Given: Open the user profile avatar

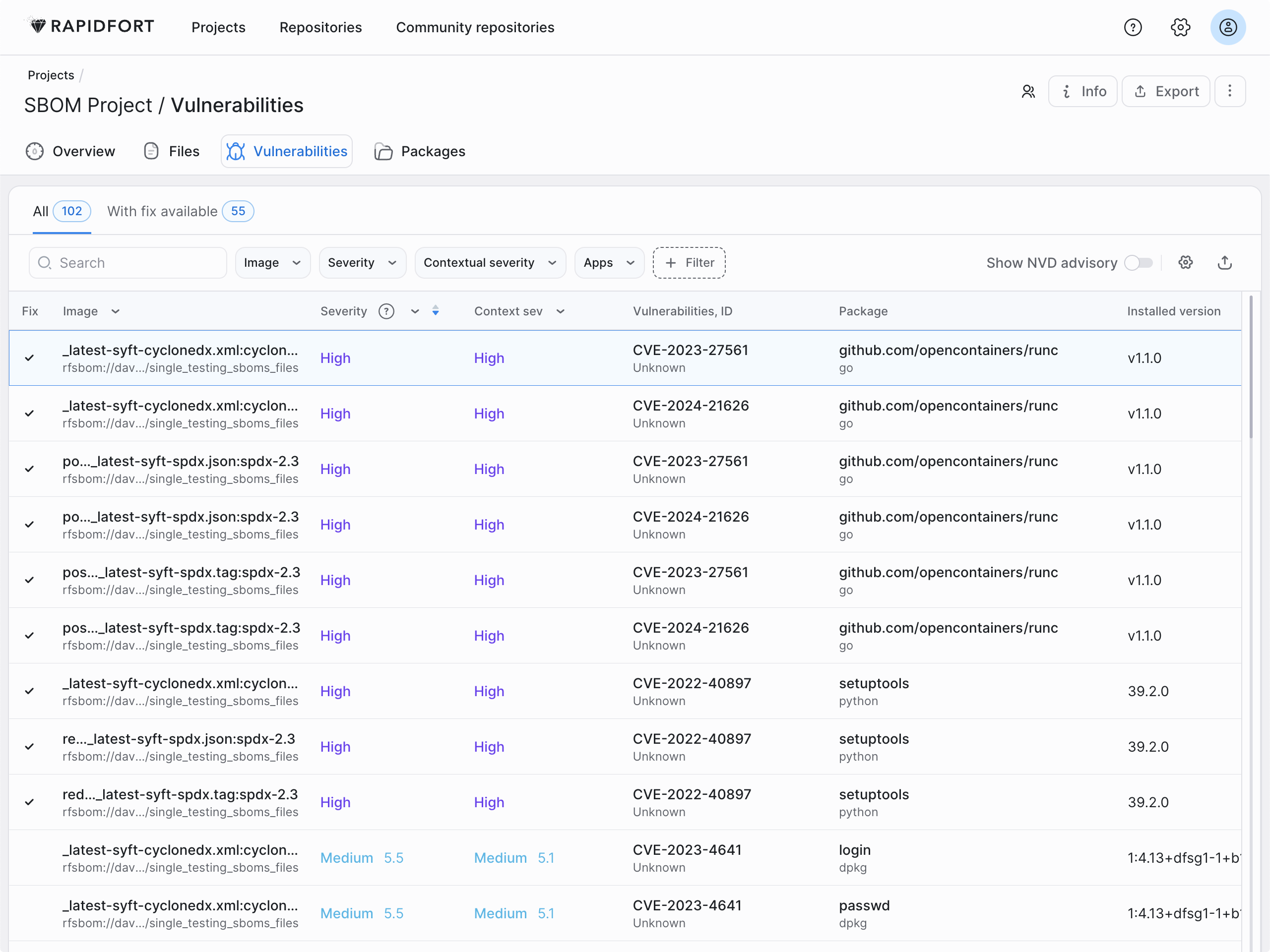Looking at the screenshot, I should pos(1227,27).
